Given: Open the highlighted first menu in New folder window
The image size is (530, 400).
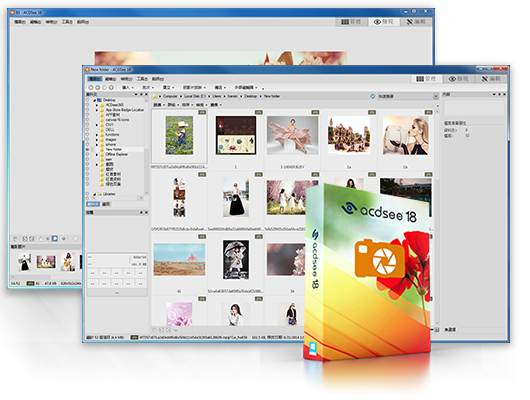Looking at the screenshot, I should 95,79.
